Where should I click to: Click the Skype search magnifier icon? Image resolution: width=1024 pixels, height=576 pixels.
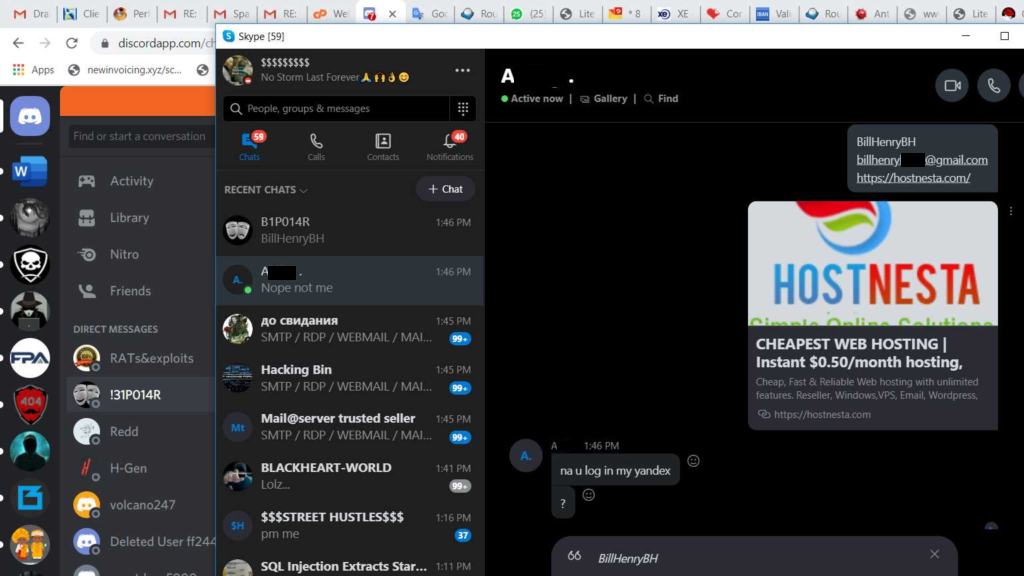236,109
